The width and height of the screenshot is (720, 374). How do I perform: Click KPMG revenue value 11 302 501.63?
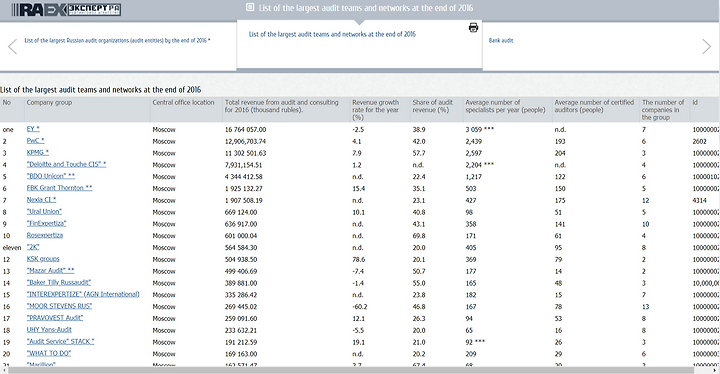[245, 153]
